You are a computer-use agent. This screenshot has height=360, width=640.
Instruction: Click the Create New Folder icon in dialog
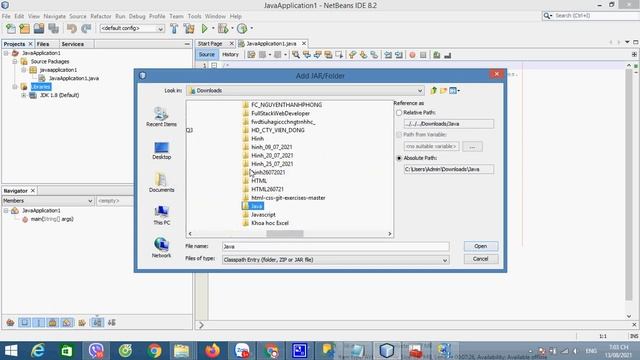point(443,91)
